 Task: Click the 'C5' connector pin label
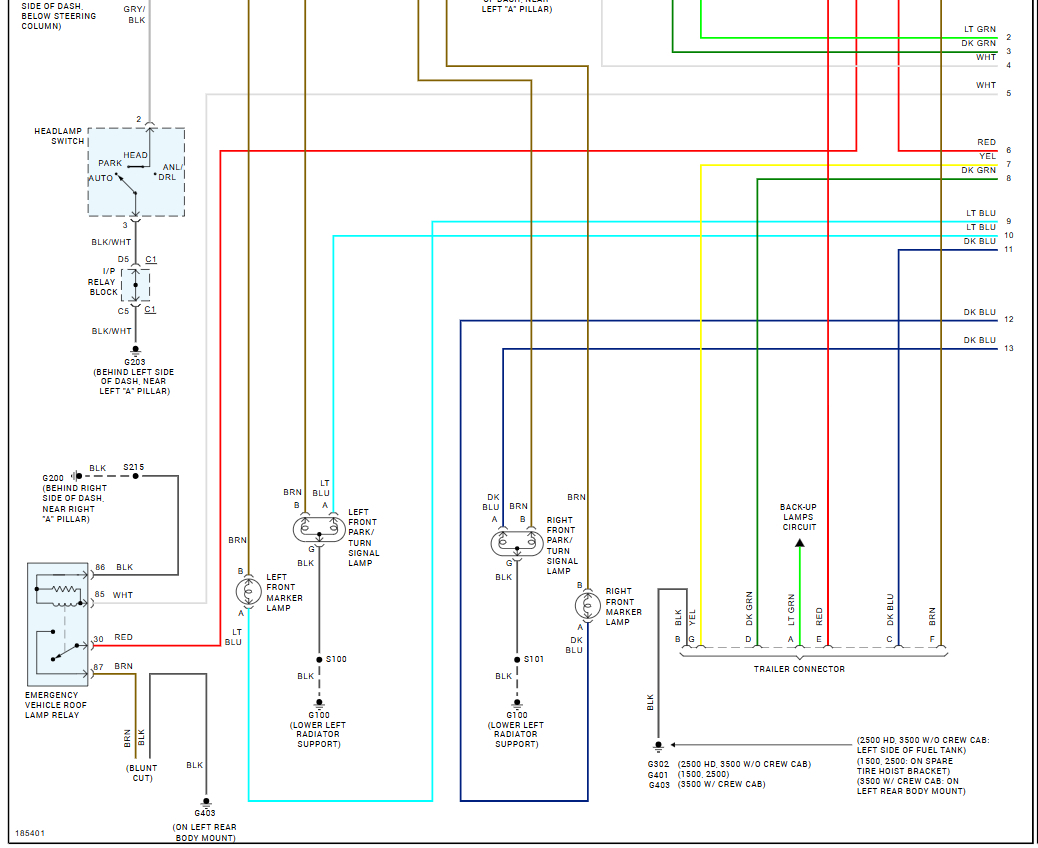coord(124,311)
